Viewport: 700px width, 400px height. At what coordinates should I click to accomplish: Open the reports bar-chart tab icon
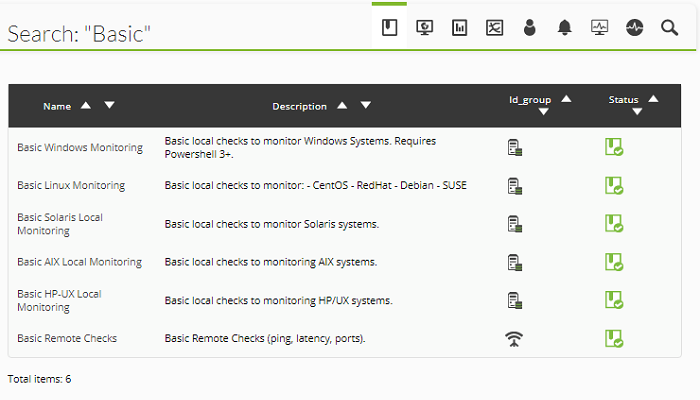tap(459, 28)
